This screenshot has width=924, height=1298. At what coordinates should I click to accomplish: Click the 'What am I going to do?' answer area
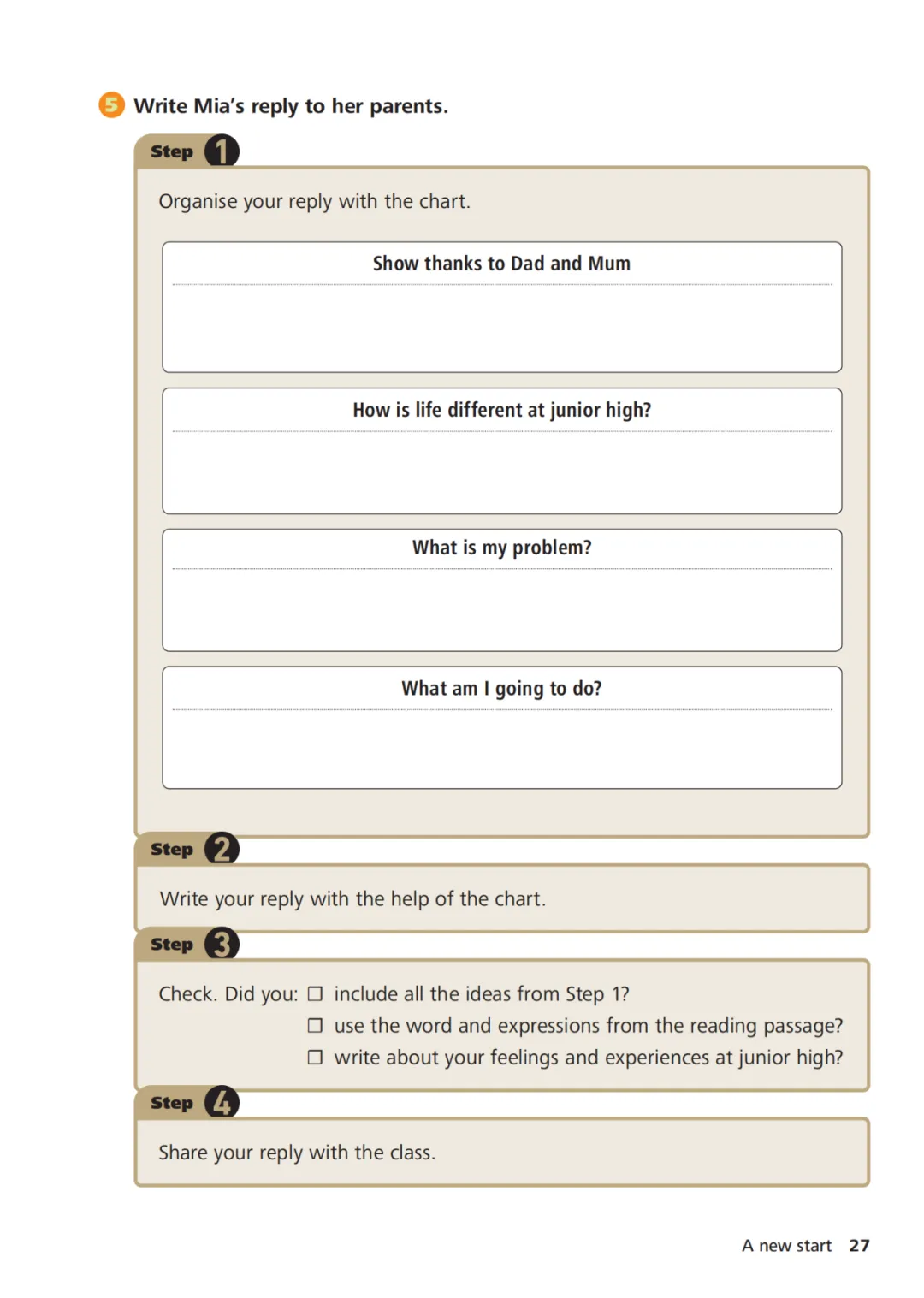tap(502, 749)
